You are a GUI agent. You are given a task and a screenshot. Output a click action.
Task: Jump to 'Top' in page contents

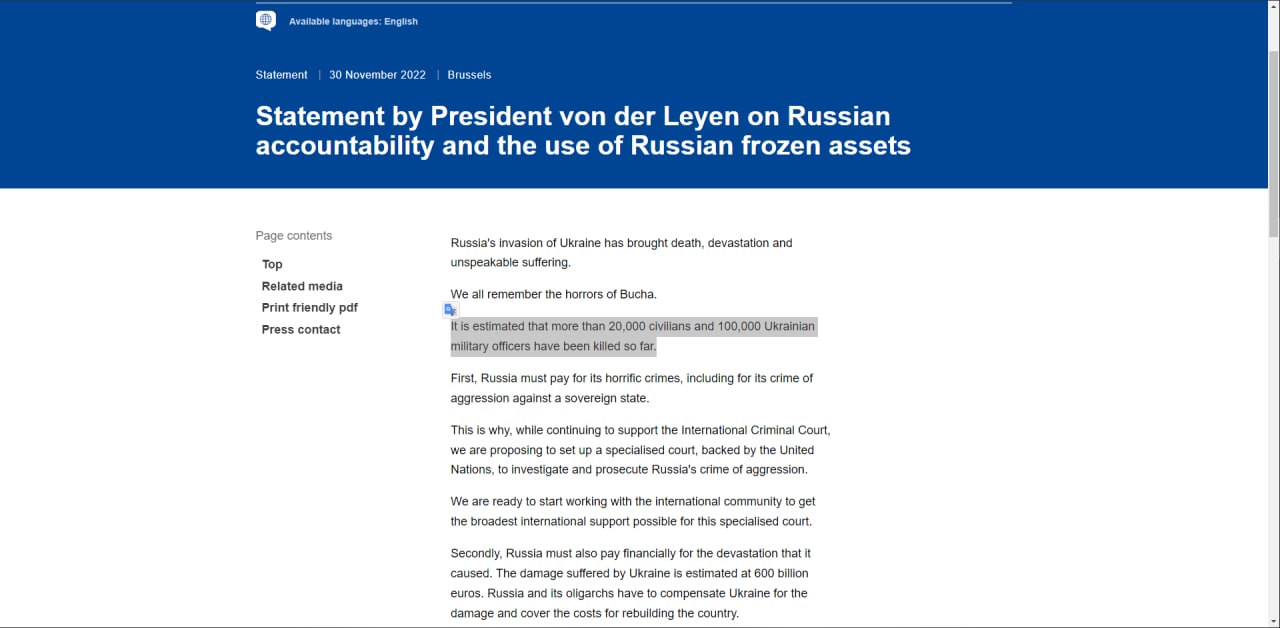(272, 264)
